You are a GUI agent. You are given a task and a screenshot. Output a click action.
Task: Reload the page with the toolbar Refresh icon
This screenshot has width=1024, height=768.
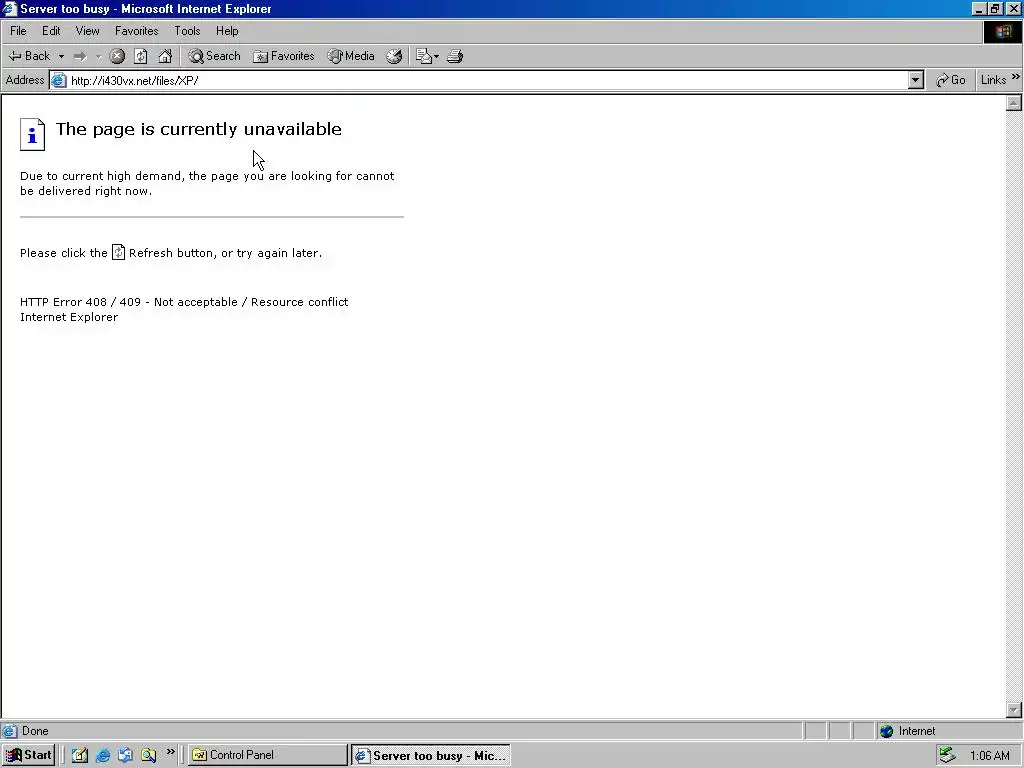pos(140,56)
